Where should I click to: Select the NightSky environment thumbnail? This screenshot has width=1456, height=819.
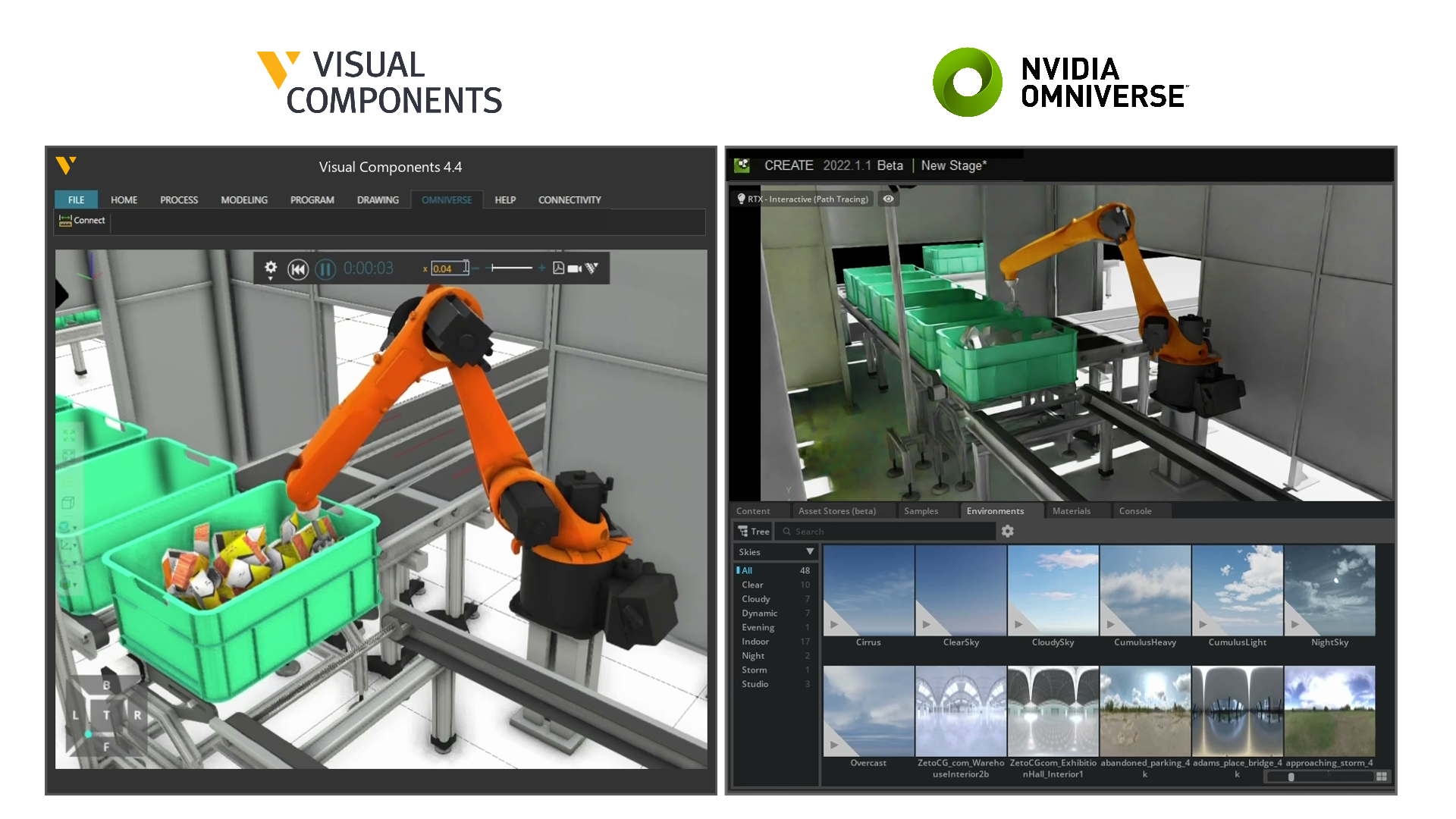(1329, 591)
